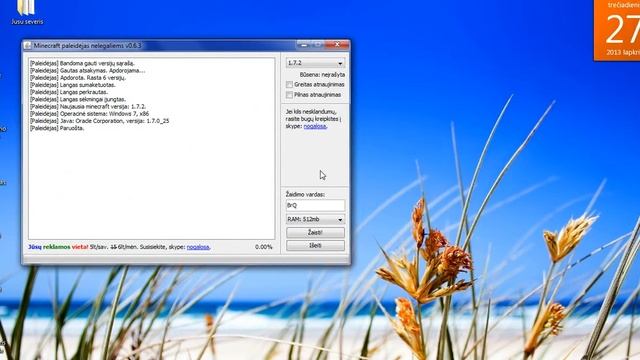The height and width of the screenshot is (360, 640).
Task: Click the 'Jūsų reklamos vieta!' ad text
Action: tap(58, 247)
